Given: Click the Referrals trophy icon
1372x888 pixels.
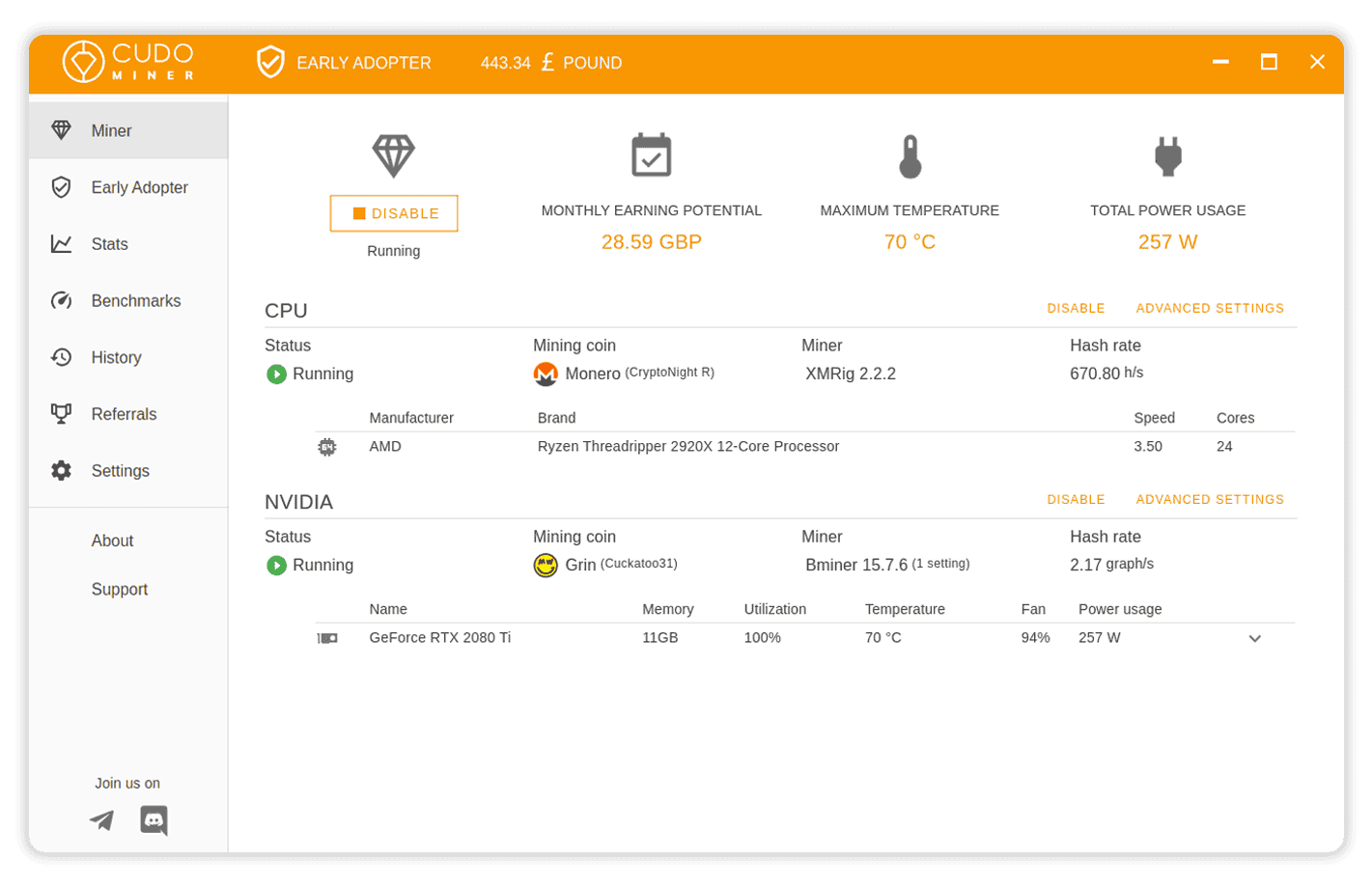Looking at the screenshot, I should click(60, 413).
